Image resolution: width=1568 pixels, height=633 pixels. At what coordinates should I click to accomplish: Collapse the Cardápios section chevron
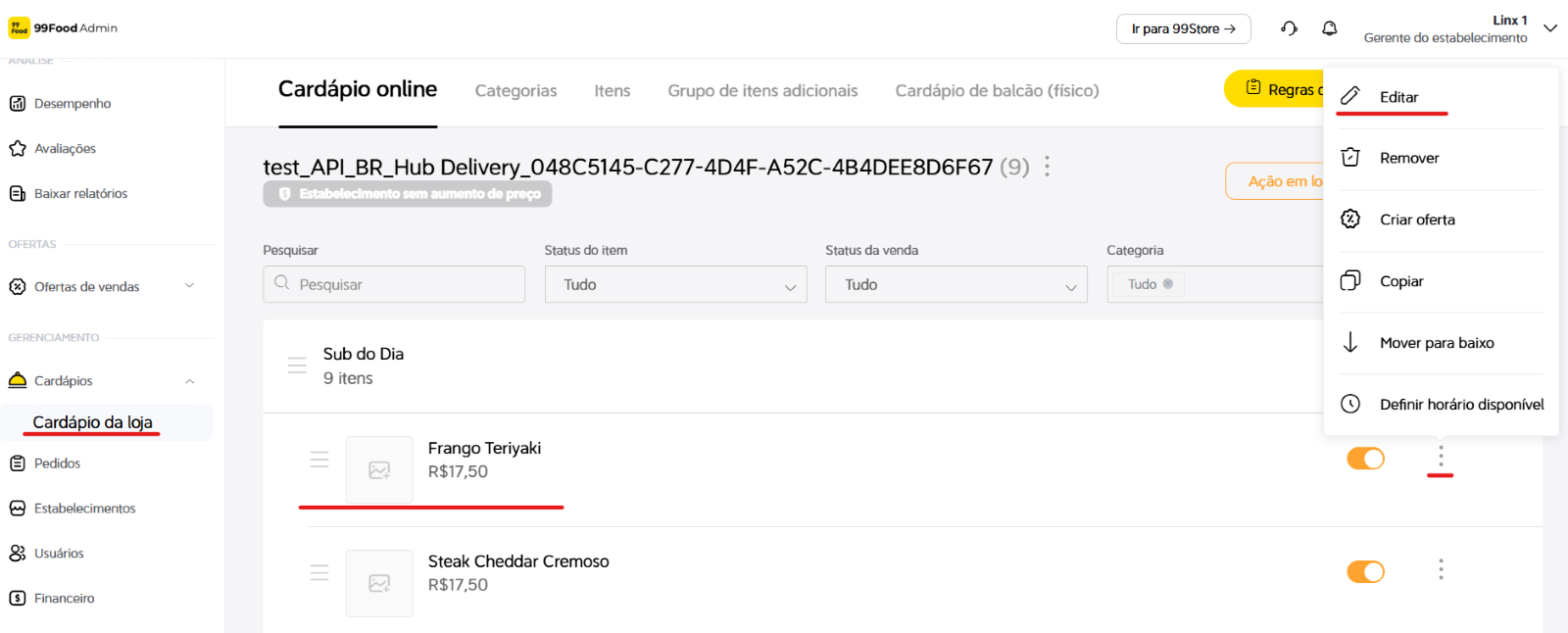(x=190, y=380)
